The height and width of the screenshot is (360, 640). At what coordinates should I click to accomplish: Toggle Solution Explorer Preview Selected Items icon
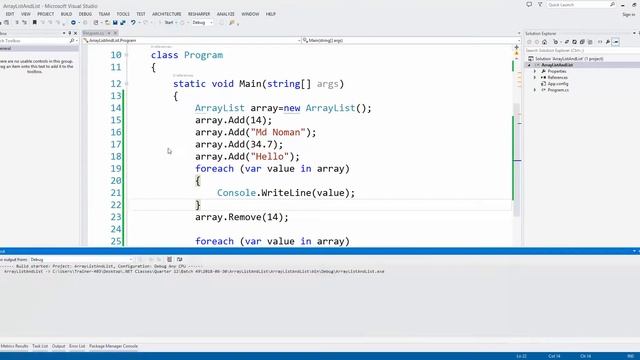tap(616, 42)
